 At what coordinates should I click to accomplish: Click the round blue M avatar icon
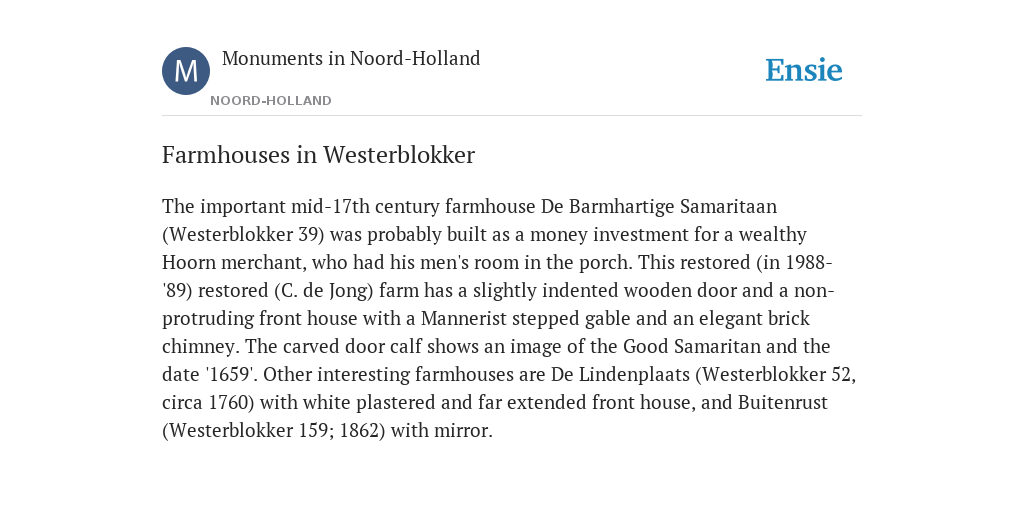coord(186,71)
